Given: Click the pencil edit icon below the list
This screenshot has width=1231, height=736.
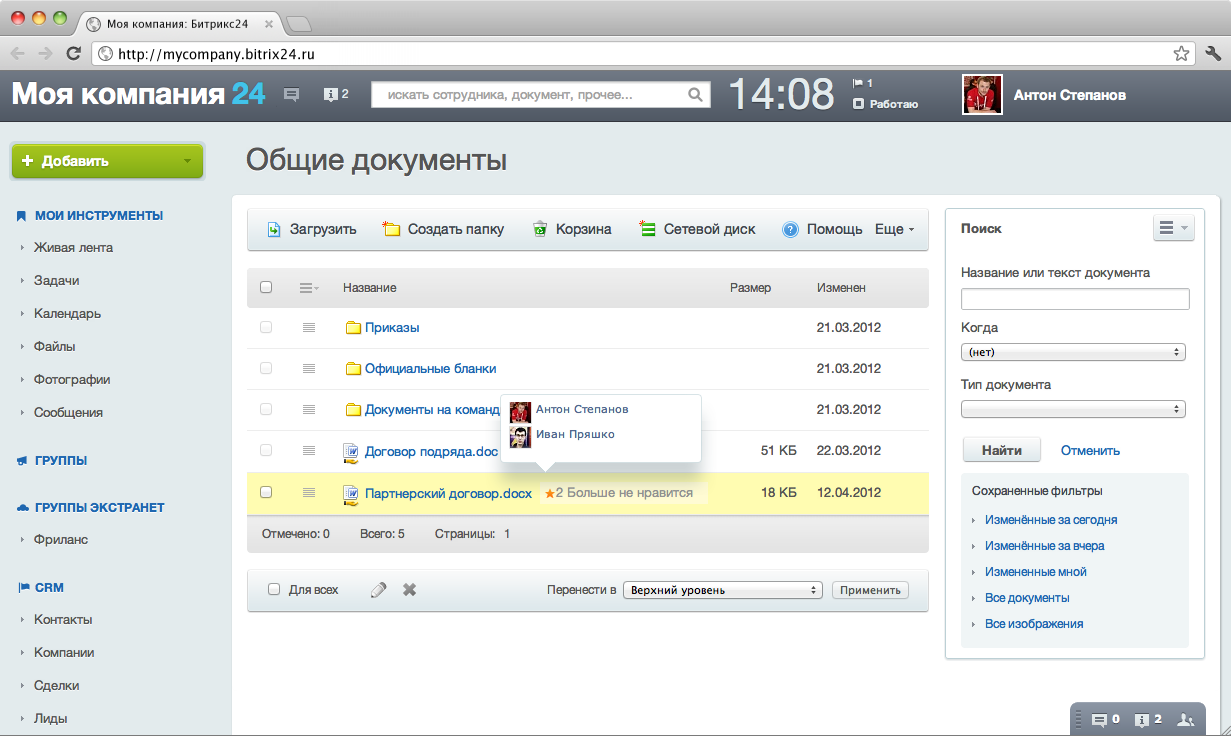Looking at the screenshot, I should pyautogui.click(x=378, y=590).
